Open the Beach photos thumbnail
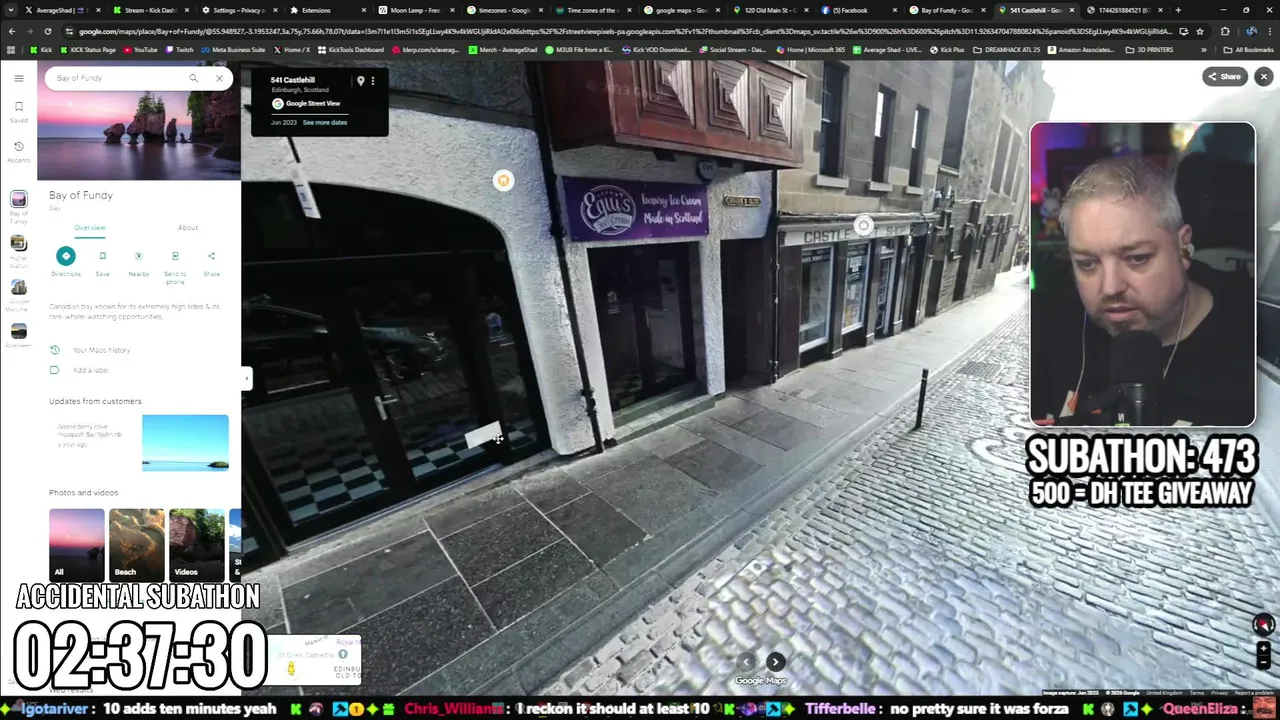This screenshot has height=720, width=1280. pos(136,545)
